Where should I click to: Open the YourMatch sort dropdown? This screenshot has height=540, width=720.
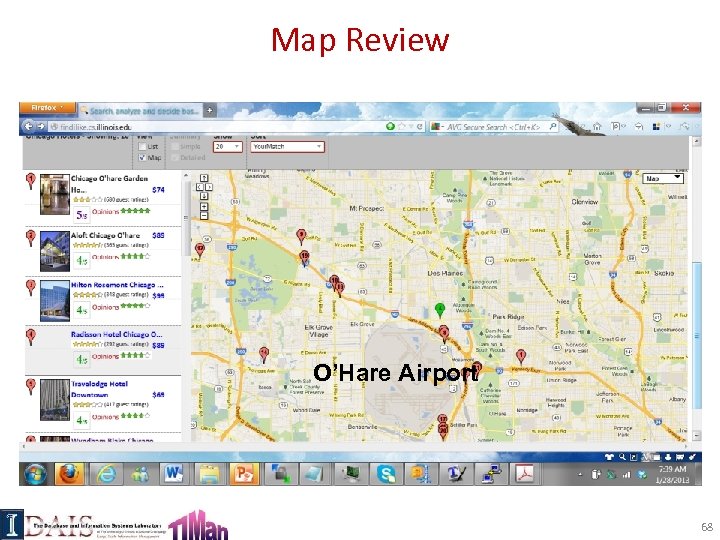pos(287,146)
